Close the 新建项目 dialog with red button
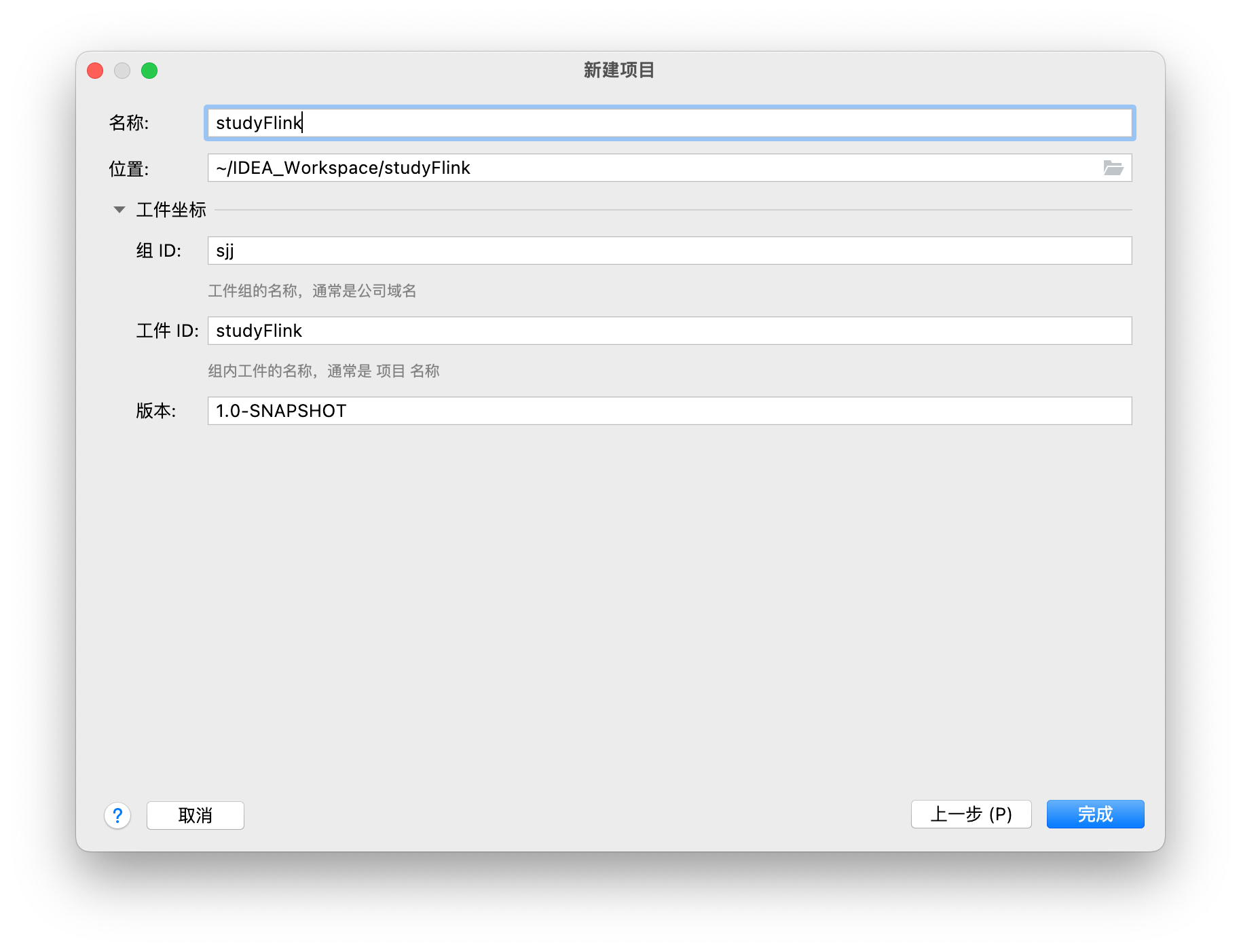This screenshot has height=952, width=1241. click(x=95, y=71)
